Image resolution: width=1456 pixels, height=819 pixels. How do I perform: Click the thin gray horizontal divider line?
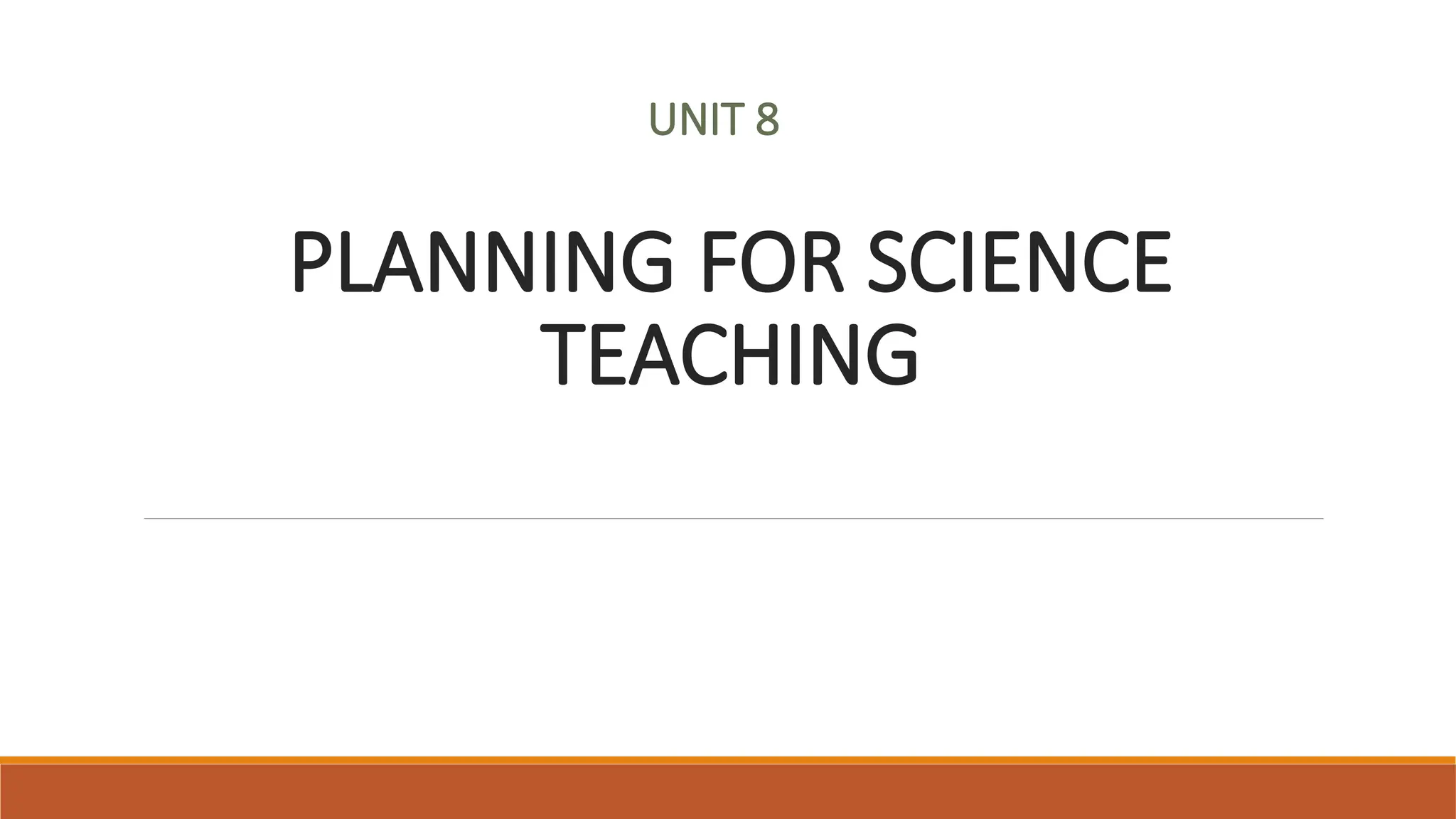pos(734,519)
